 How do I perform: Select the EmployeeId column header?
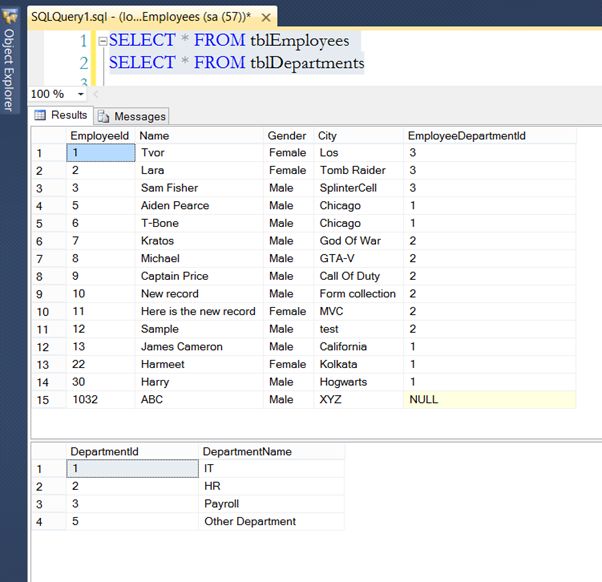[100, 136]
